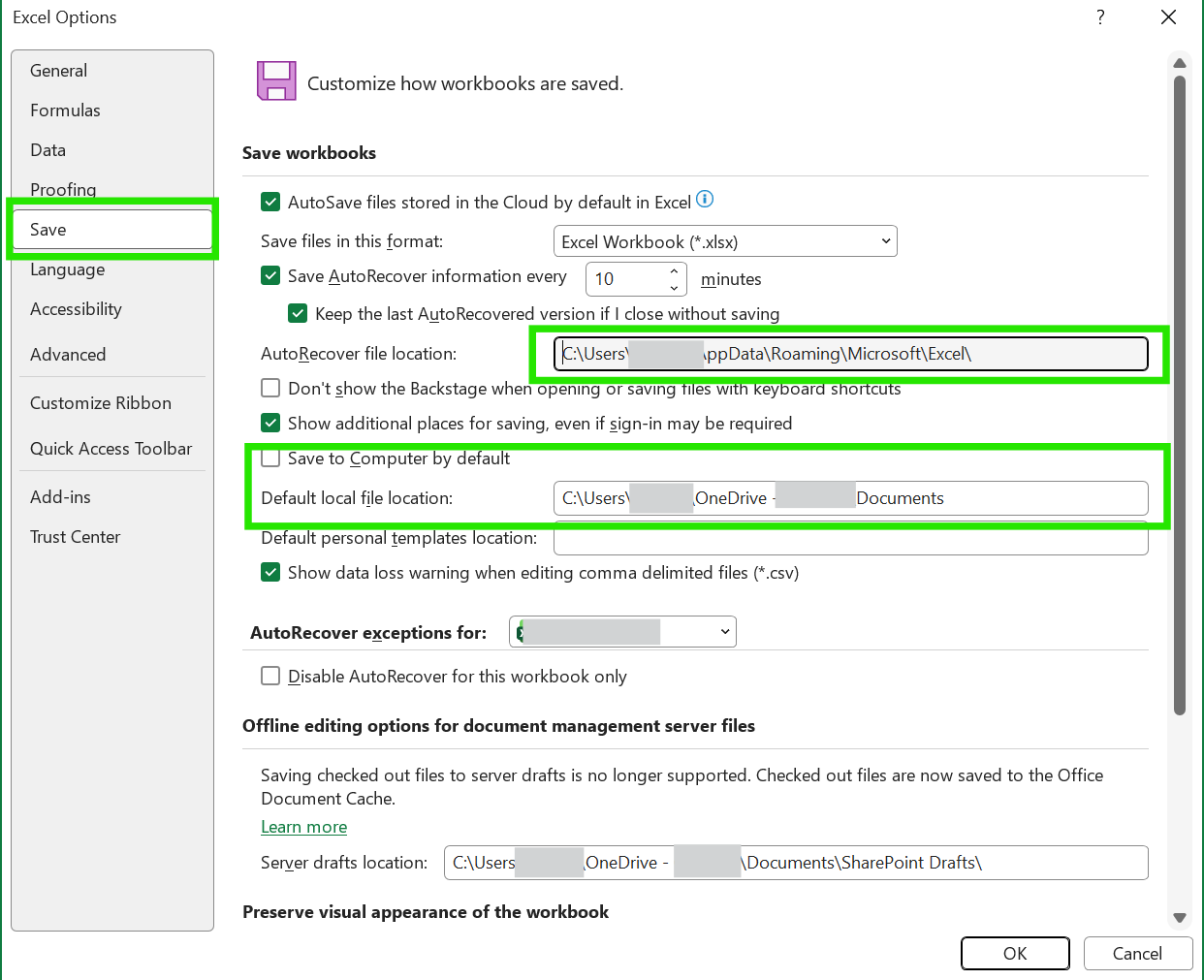Screen dimensions: 1204x980
Task: Enable Don't show the Backstage checkbox
Action: [270, 388]
